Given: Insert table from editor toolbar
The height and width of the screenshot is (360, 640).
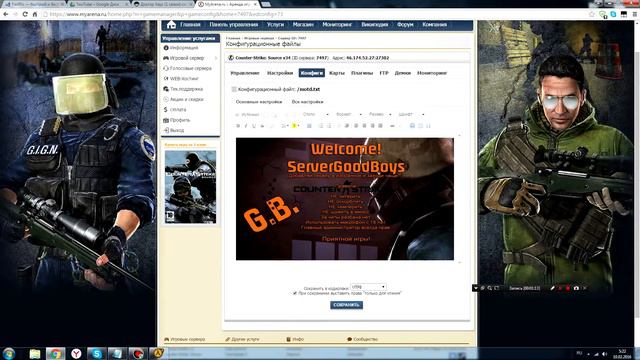Looking at the screenshot, I should pos(309,126).
